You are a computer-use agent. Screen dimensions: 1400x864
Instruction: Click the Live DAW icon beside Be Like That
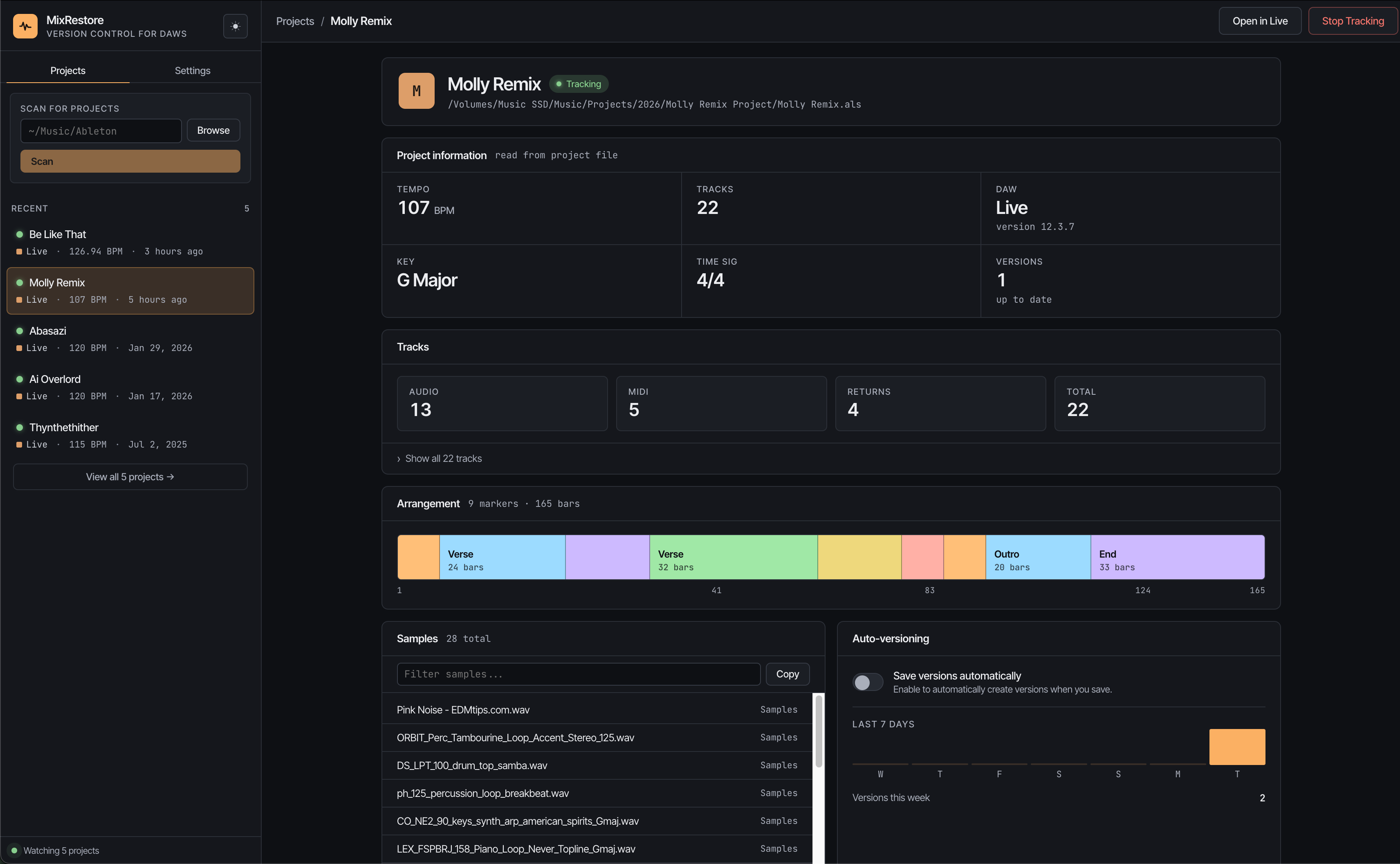tap(19, 251)
